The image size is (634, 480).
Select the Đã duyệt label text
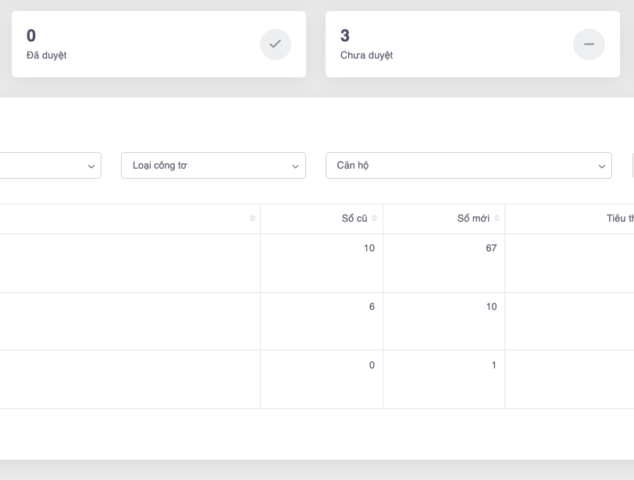[46, 56]
